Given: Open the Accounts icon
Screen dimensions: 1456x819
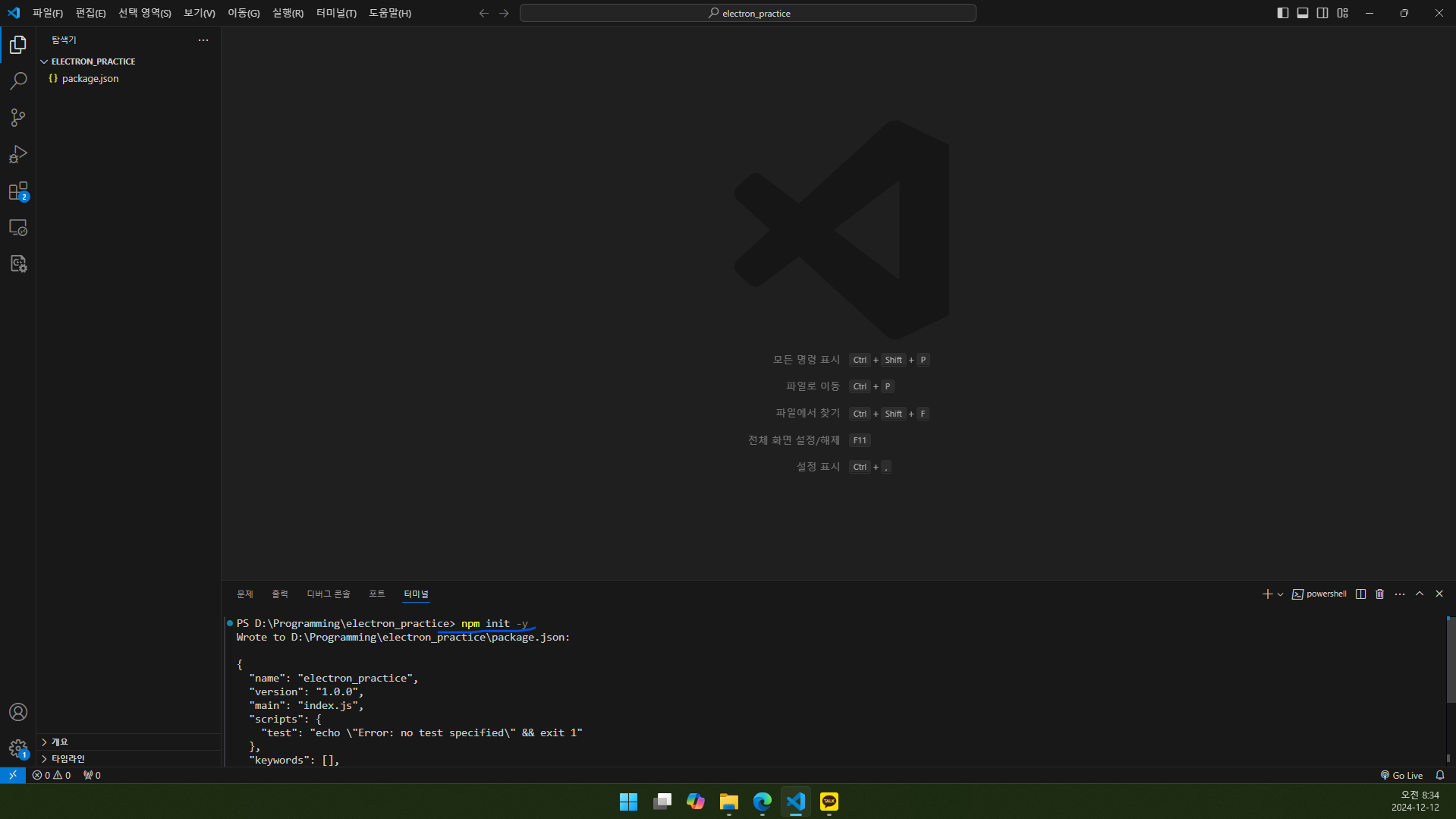Looking at the screenshot, I should 18,712.
